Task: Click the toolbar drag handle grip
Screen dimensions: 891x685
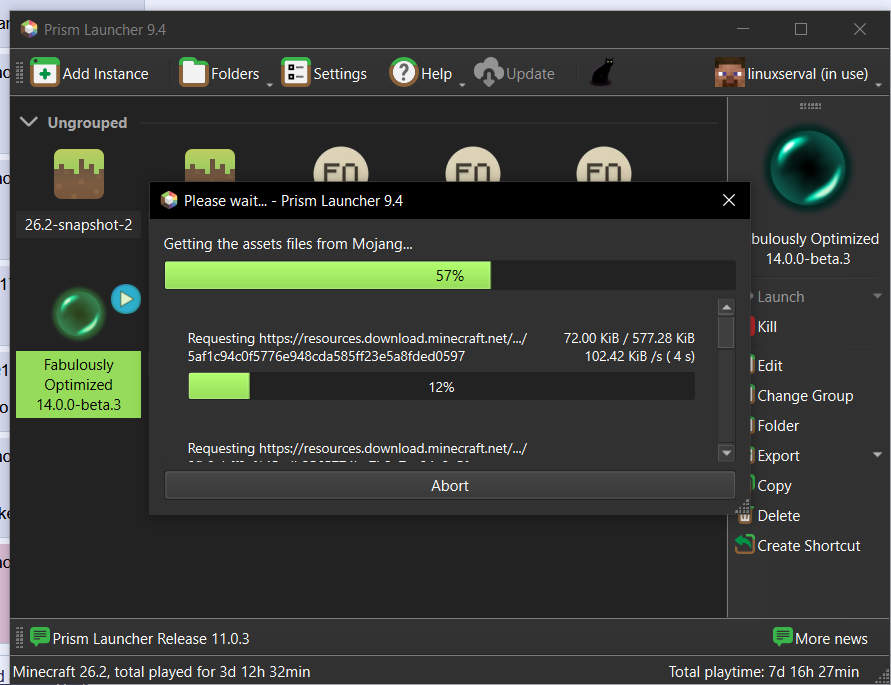Action: tap(19, 73)
